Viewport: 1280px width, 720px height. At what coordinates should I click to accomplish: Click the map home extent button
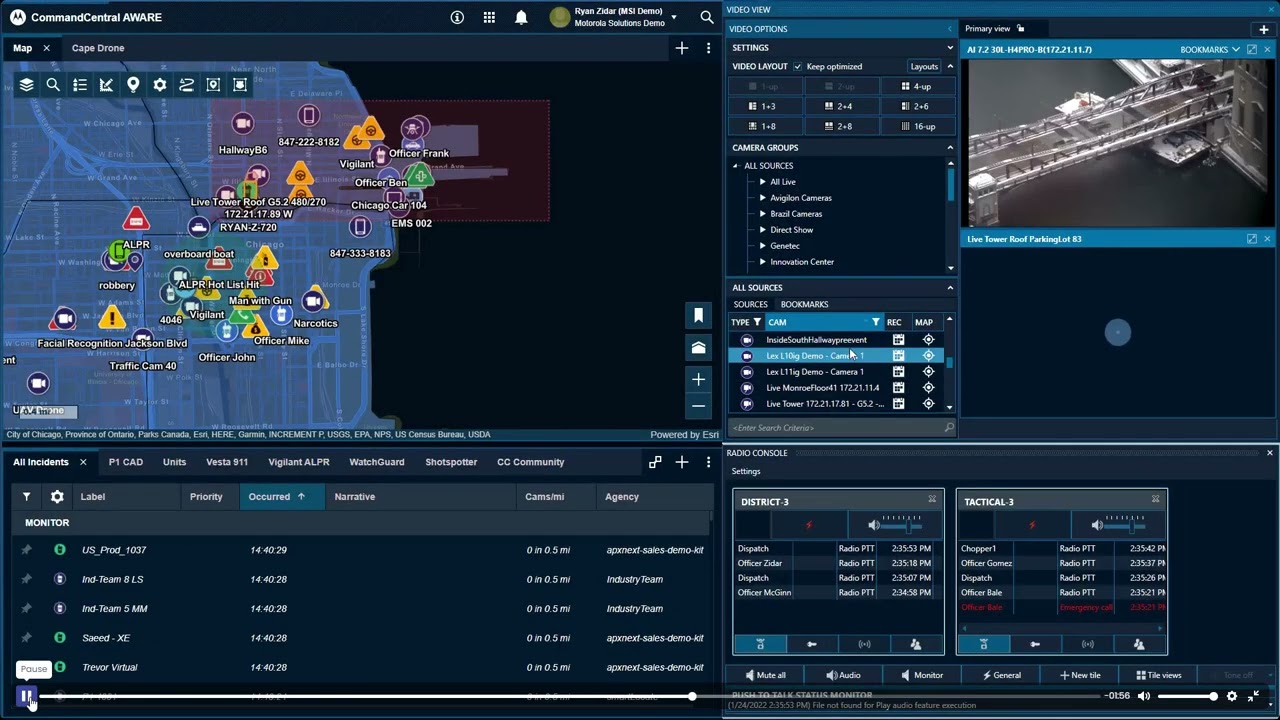[x=698, y=347]
